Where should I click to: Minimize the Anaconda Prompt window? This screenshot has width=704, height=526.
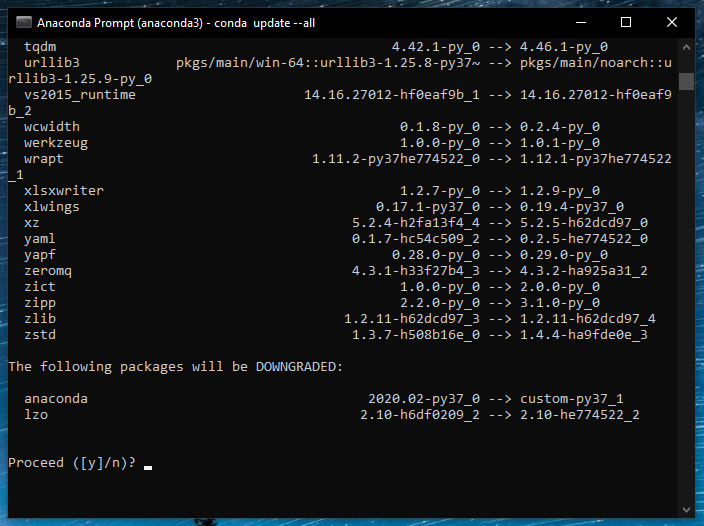[x=581, y=21]
